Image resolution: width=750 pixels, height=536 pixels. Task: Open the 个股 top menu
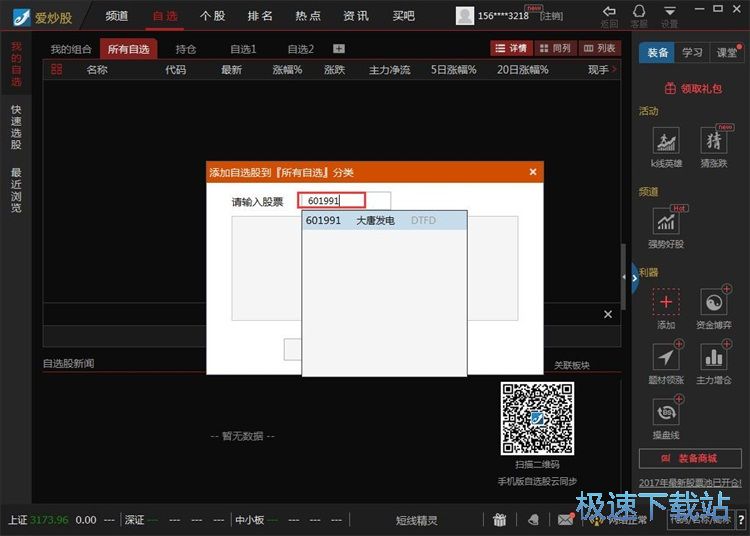[x=212, y=16]
